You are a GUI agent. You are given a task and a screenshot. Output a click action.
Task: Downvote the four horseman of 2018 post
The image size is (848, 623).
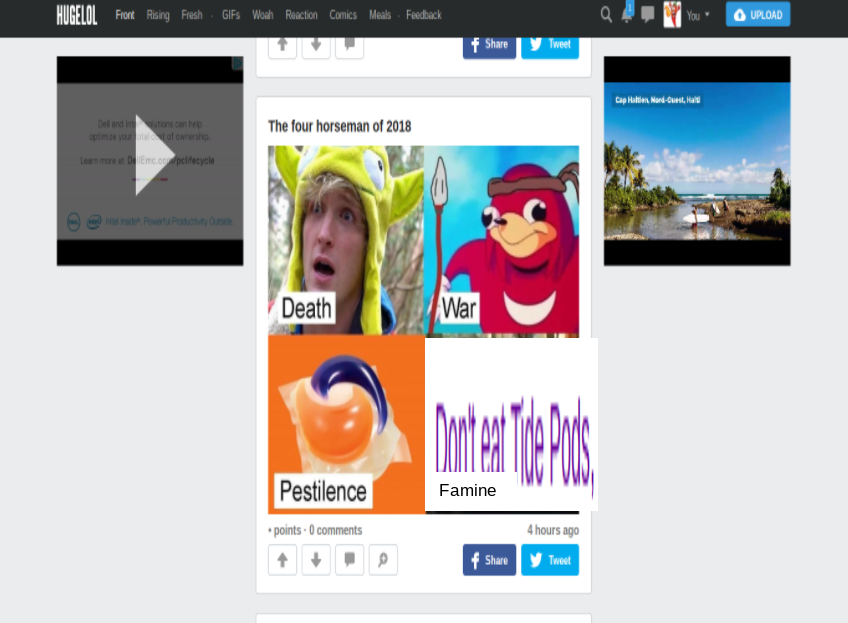(316, 560)
